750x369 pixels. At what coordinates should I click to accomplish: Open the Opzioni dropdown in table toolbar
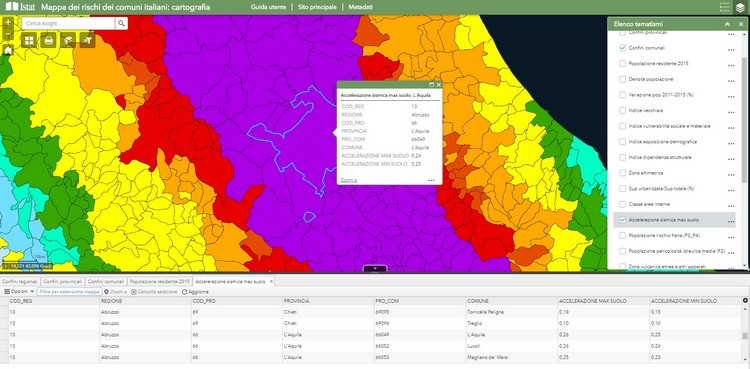[x=19, y=291]
